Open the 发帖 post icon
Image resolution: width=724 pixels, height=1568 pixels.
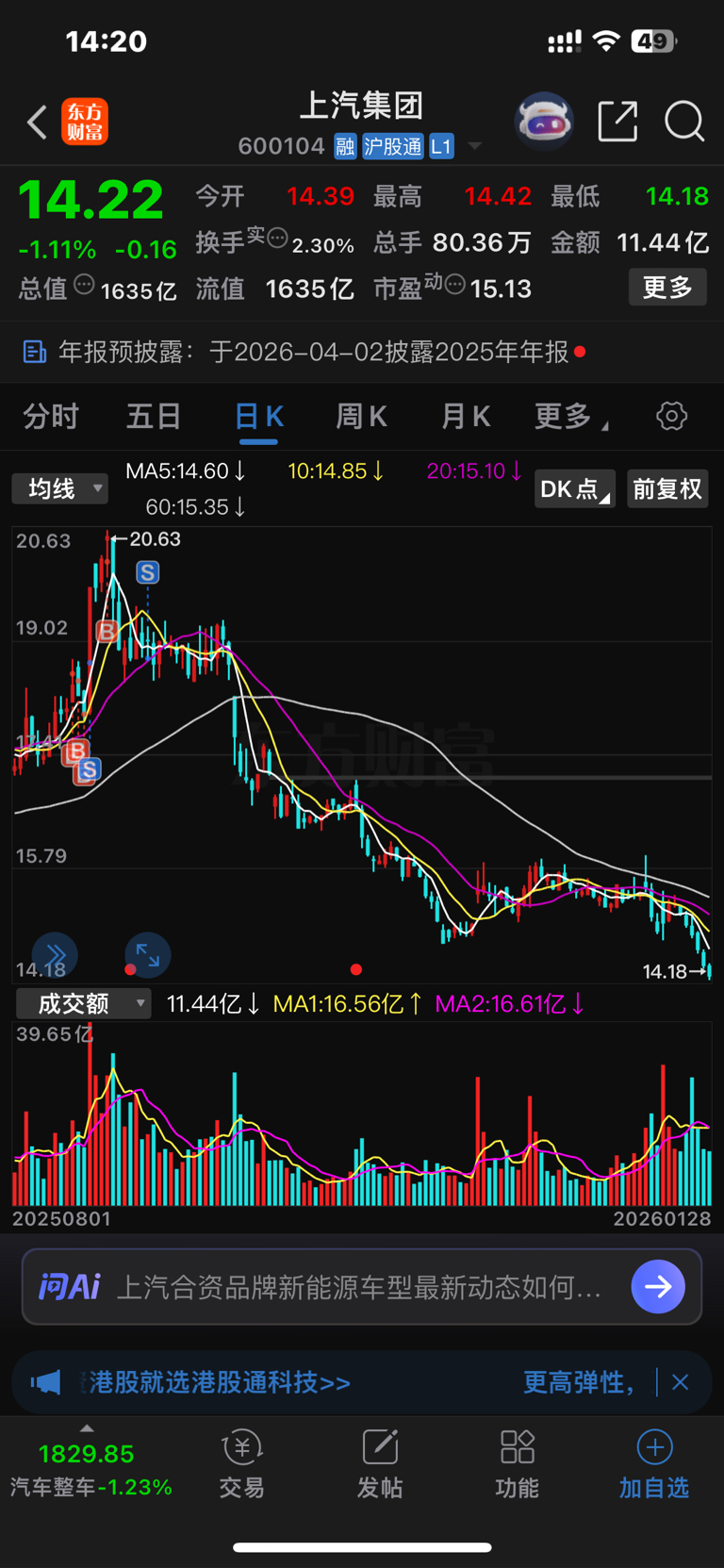coord(380,1462)
